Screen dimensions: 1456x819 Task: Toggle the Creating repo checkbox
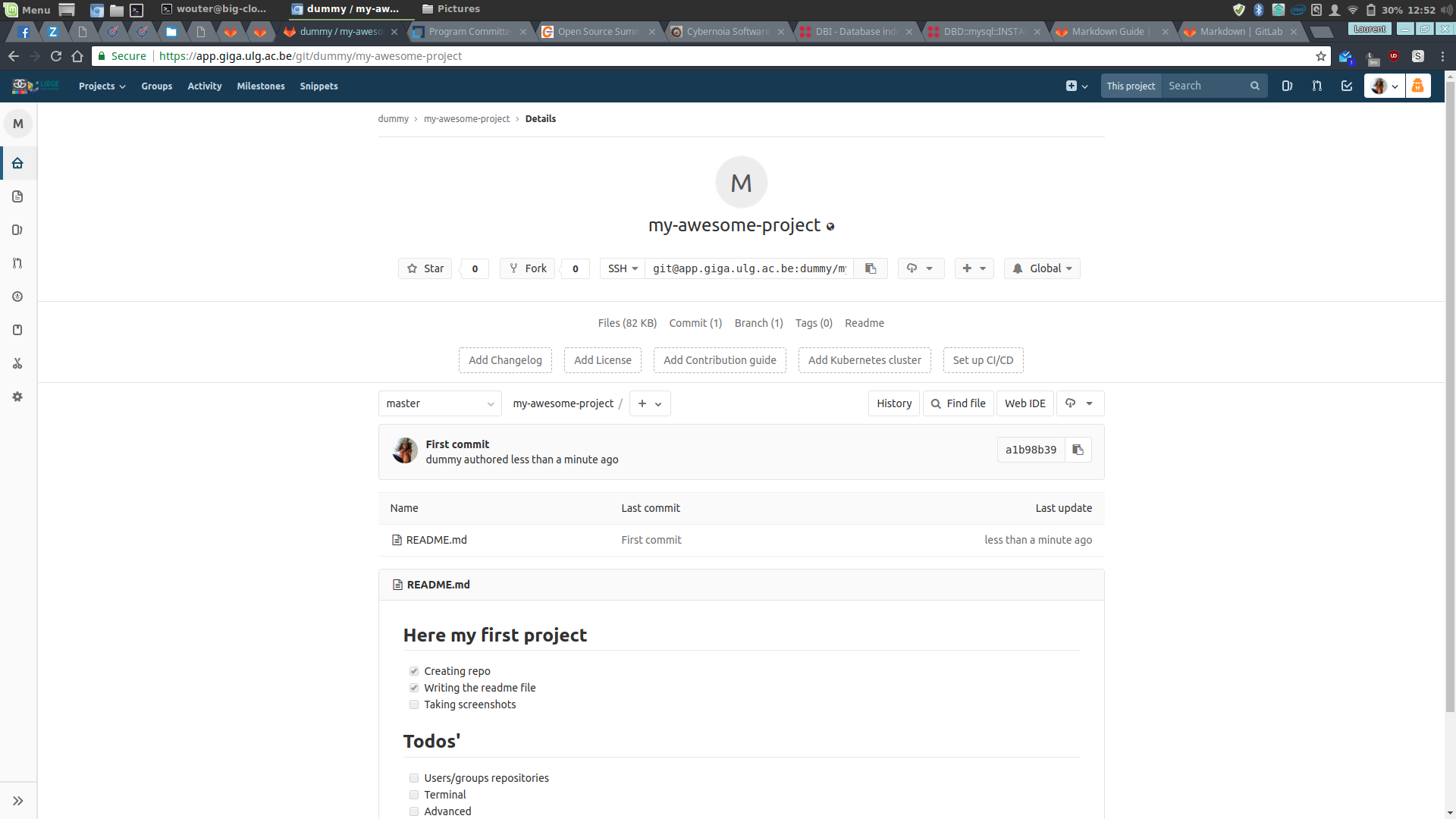[x=414, y=671]
